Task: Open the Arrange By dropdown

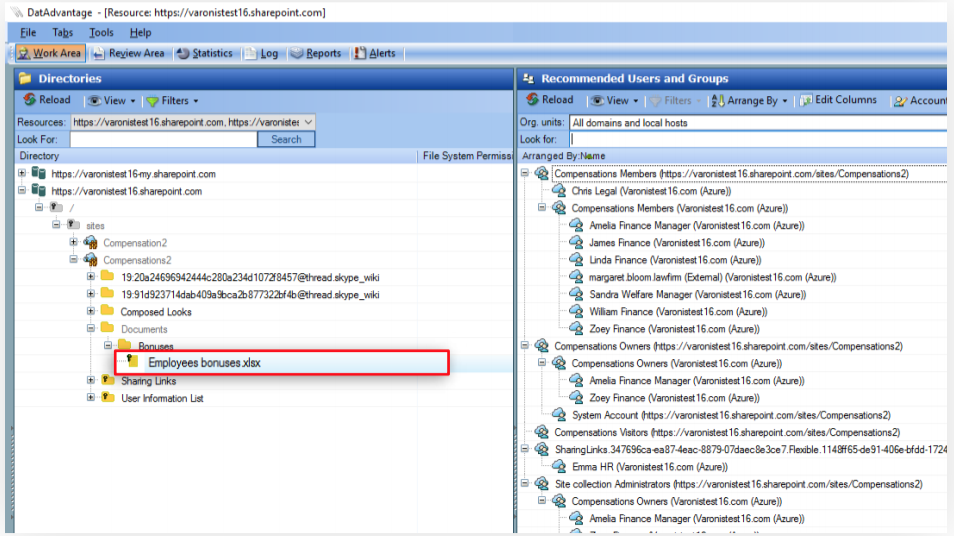Action: tap(750, 100)
